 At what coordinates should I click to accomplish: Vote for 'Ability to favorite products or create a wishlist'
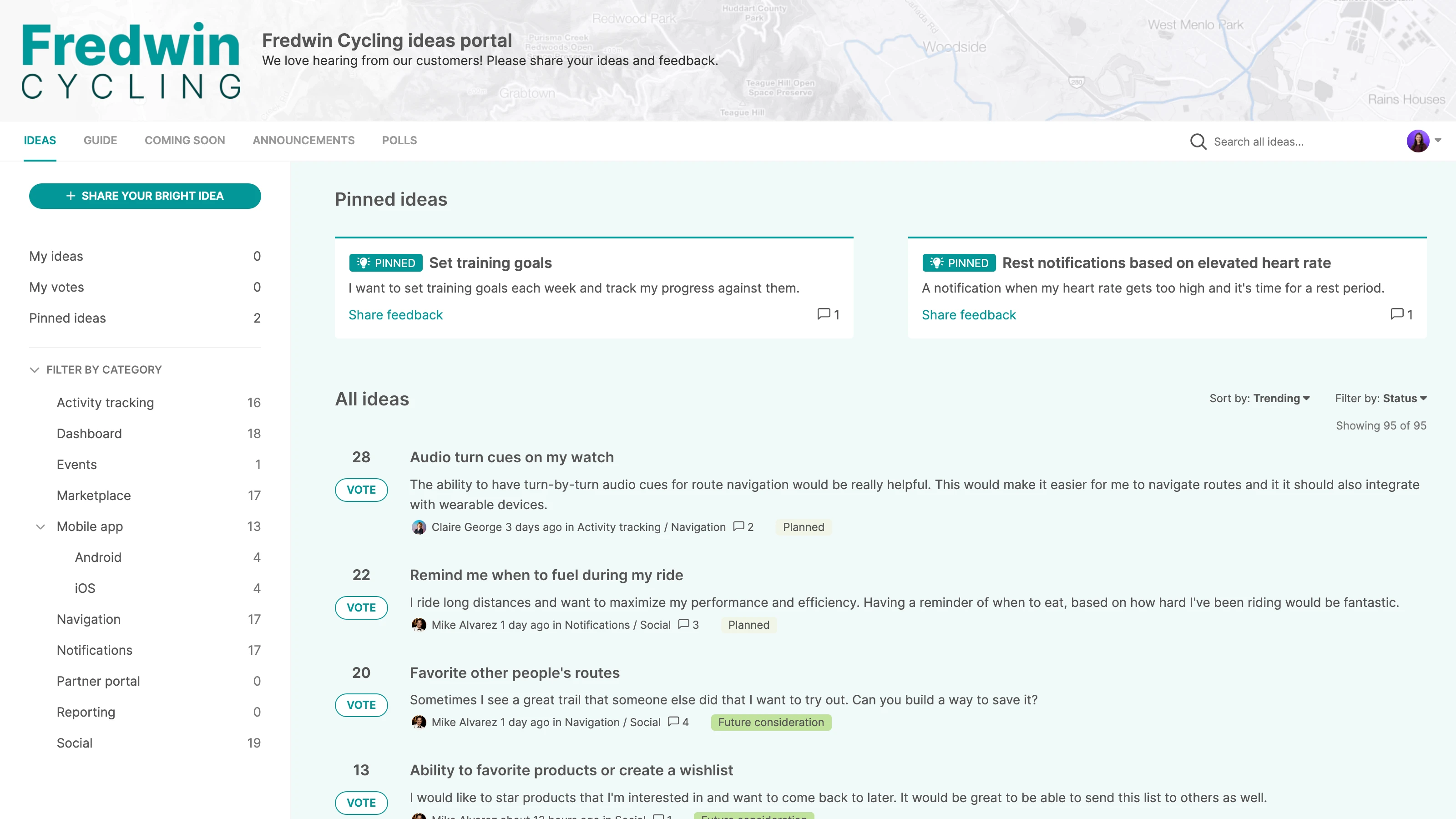coord(361,803)
